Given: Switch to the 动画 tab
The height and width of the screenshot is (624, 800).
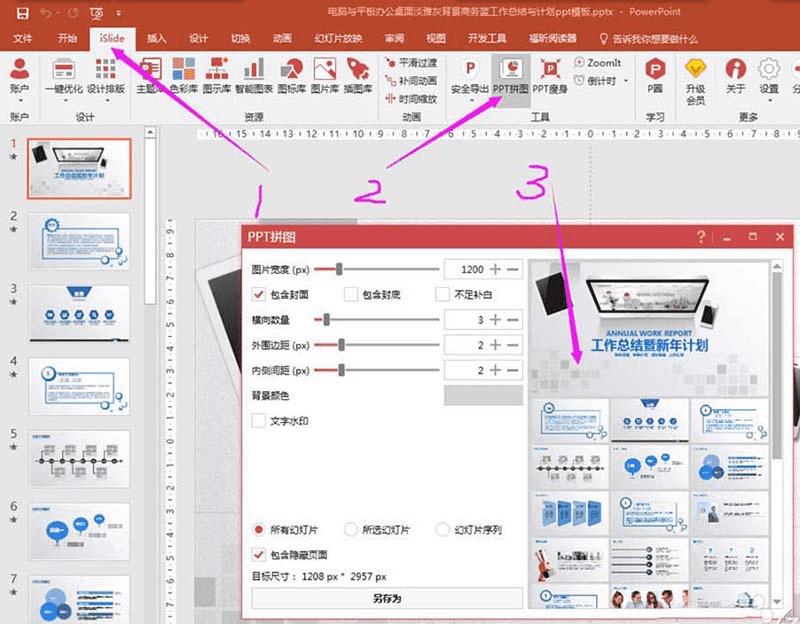Looking at the screenshot, I should coord(282,39).
